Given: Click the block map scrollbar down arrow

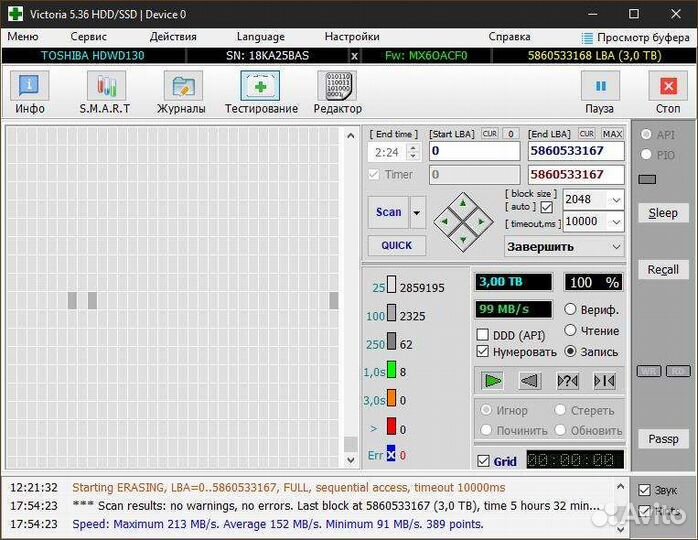Looking at the screenshot, I should pos(351,460).
